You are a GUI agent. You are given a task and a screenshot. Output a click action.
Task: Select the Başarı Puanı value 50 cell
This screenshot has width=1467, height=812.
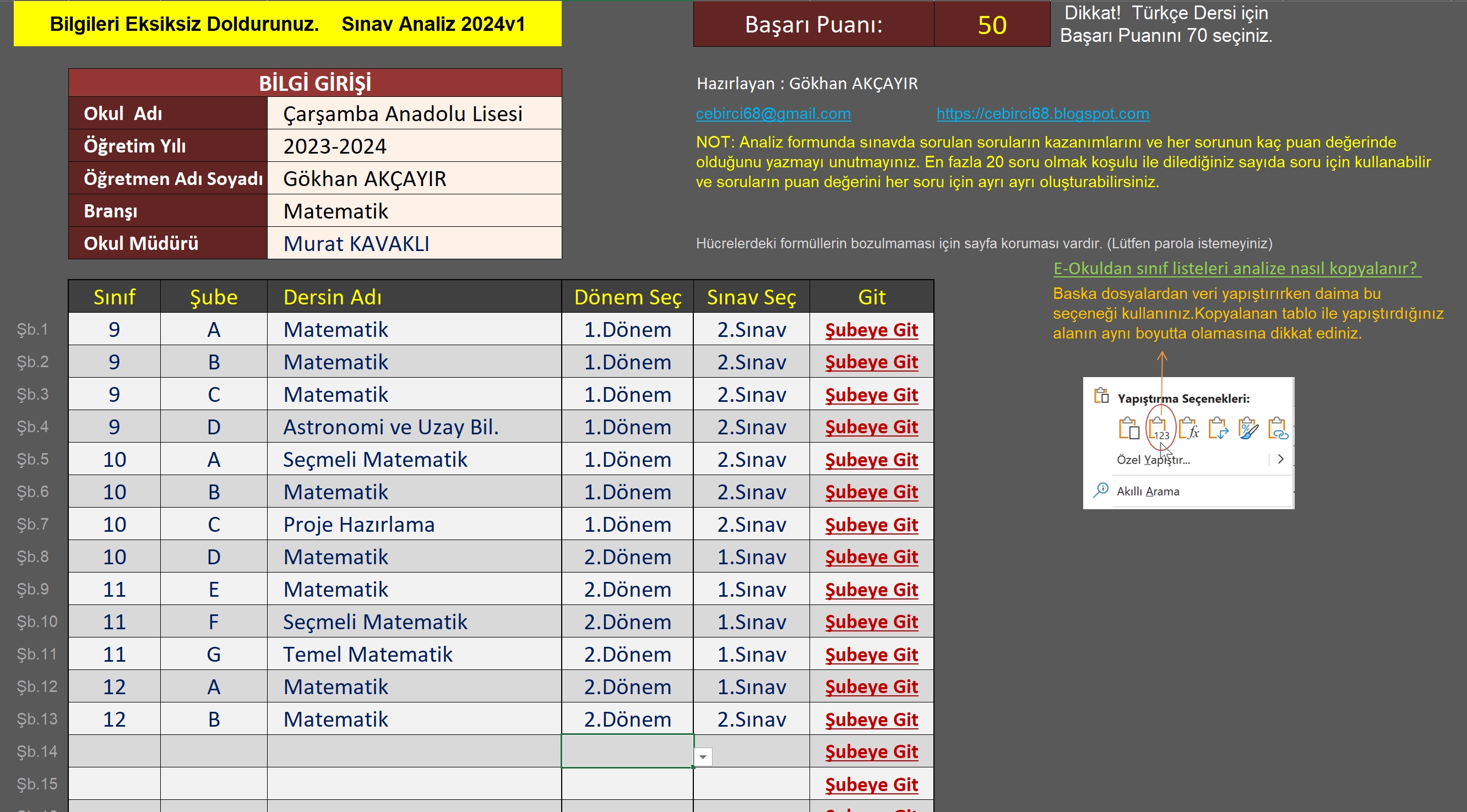991,24
